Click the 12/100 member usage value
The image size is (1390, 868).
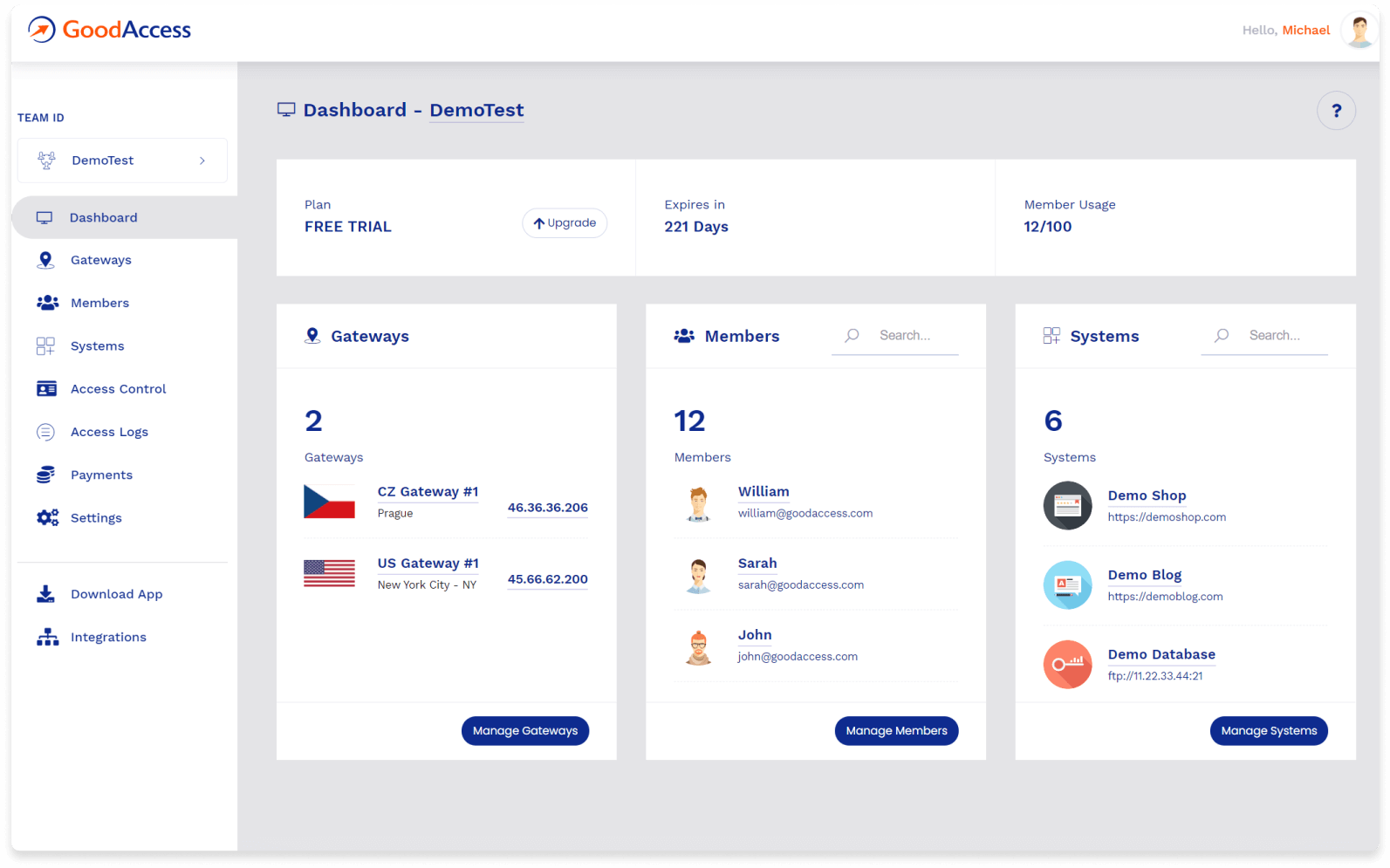point(1047,227)
